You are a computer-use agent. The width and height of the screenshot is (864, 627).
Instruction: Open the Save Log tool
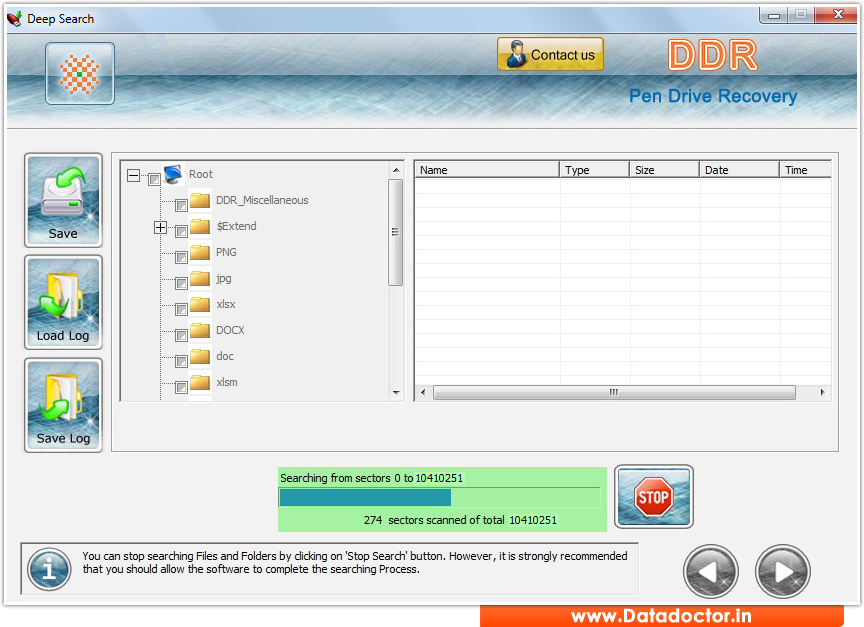(x=63, y=405)
